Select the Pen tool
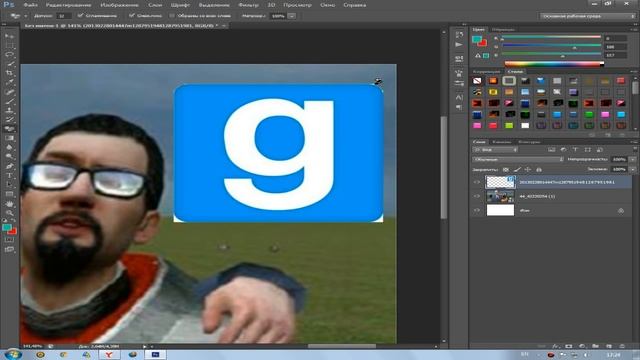 [9, 166]
